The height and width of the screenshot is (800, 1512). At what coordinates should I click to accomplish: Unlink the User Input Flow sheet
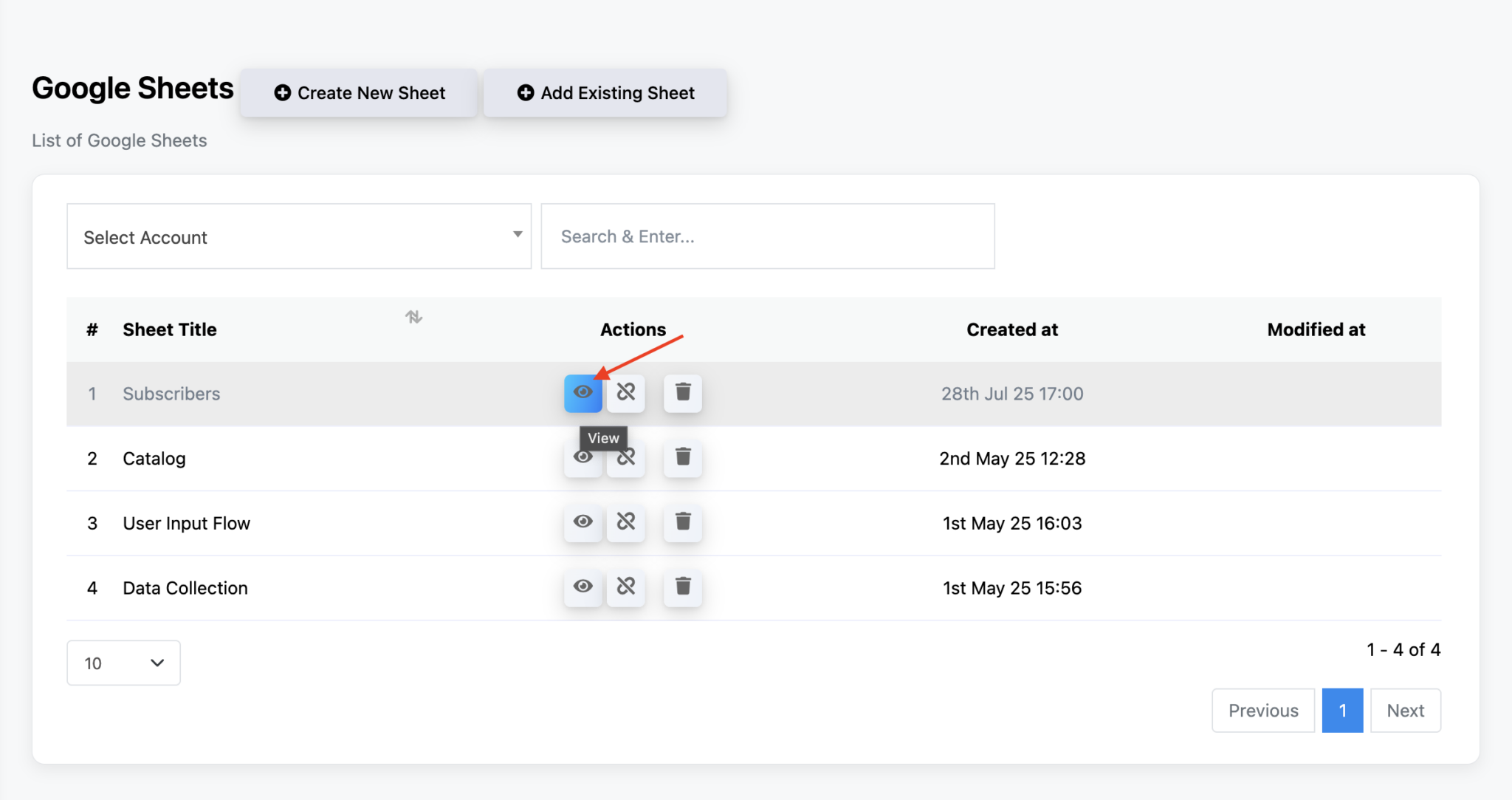point(625,522)
